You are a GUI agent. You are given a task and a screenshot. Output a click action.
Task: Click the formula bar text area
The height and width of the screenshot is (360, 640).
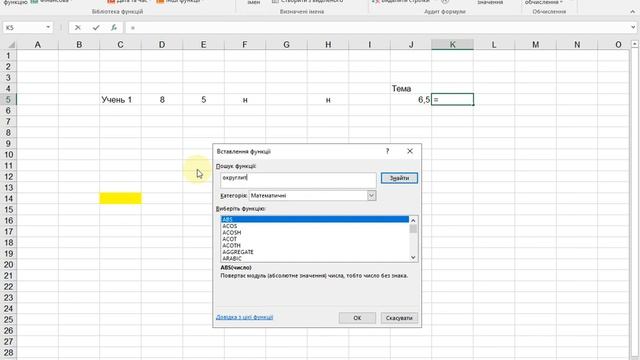tap(376, 28)
